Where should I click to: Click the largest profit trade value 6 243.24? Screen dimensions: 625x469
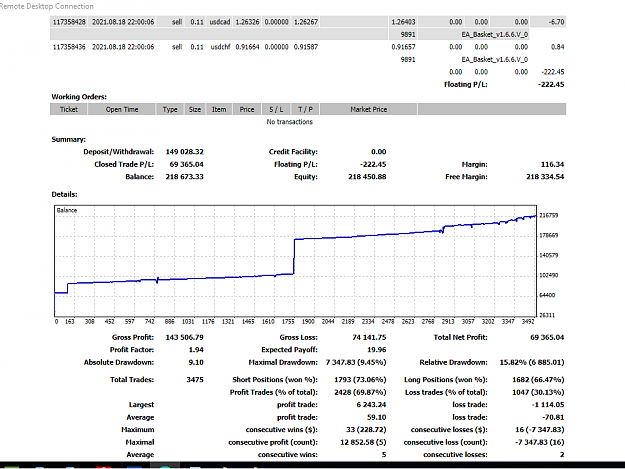[x=371, y=405]
